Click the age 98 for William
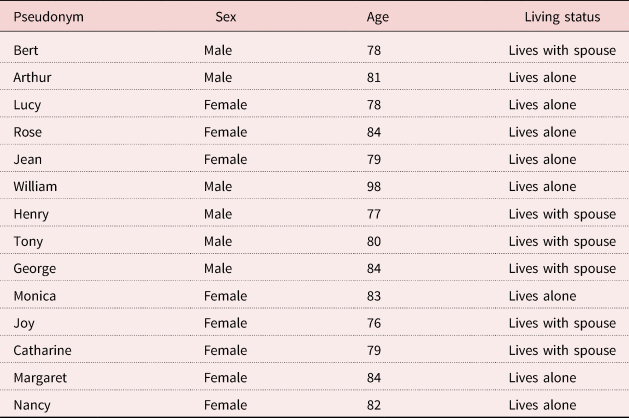Image resolution: width=629 pixels, height=418 pixels. point(373,187)
